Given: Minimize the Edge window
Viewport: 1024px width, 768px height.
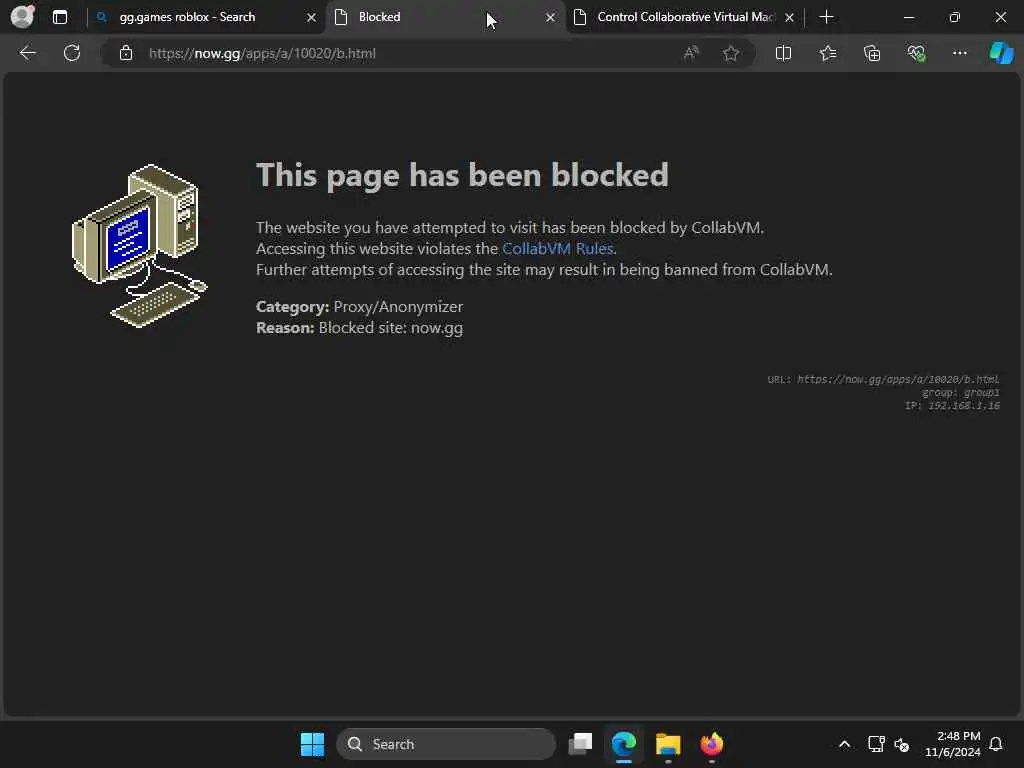Looking at the screenshot, I should [908, 17].
